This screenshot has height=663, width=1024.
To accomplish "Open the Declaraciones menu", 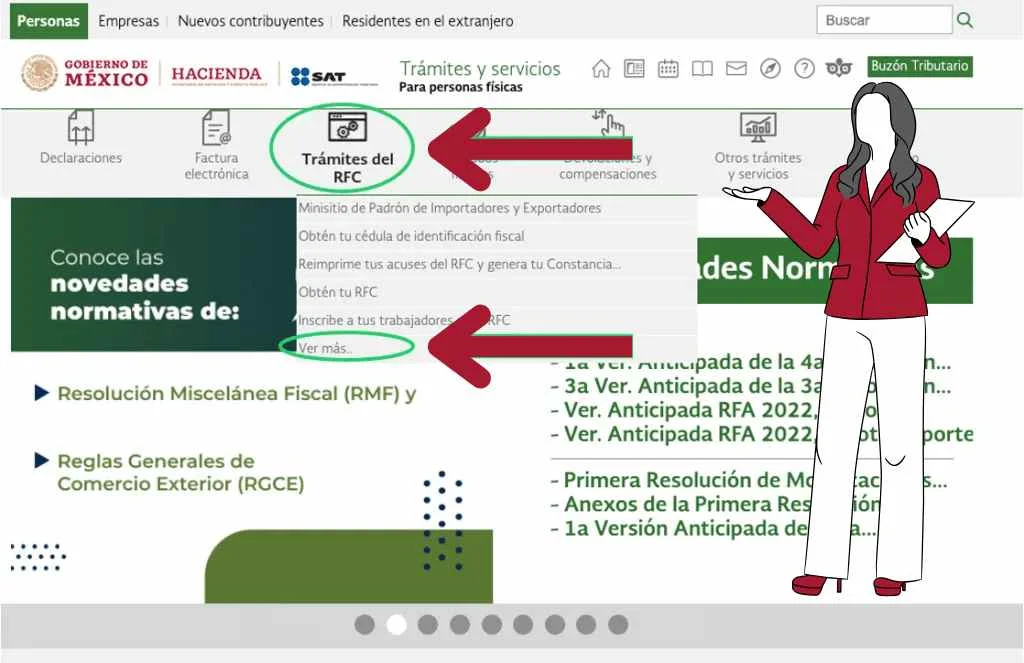I will pyautogui.click(x=80, y=157).
